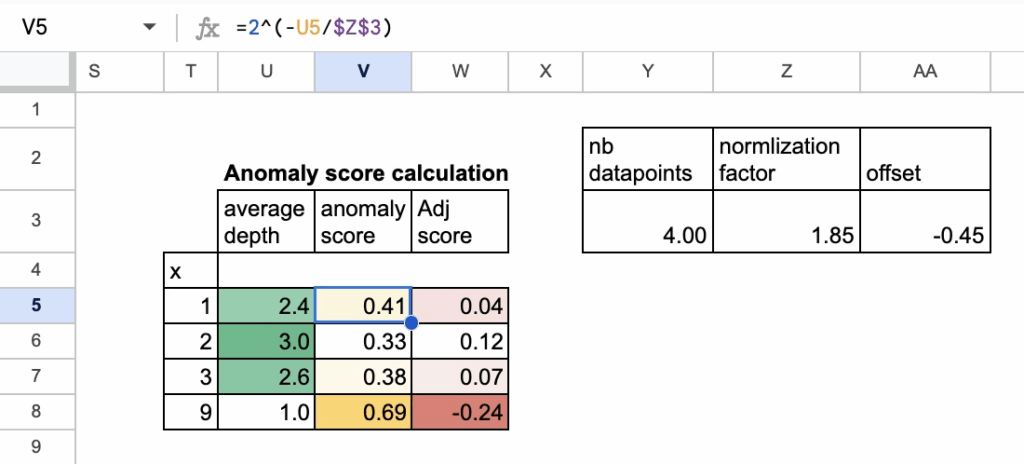This screenshot has height=464, width=1024.
Task: Click the blue fill handle on cell V5
Action: [410, 323]
